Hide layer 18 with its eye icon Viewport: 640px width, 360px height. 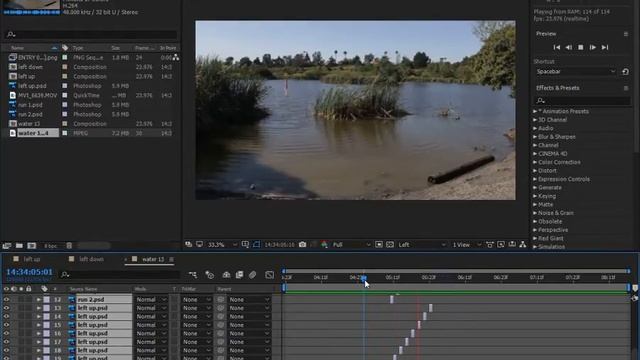[6, 350]
